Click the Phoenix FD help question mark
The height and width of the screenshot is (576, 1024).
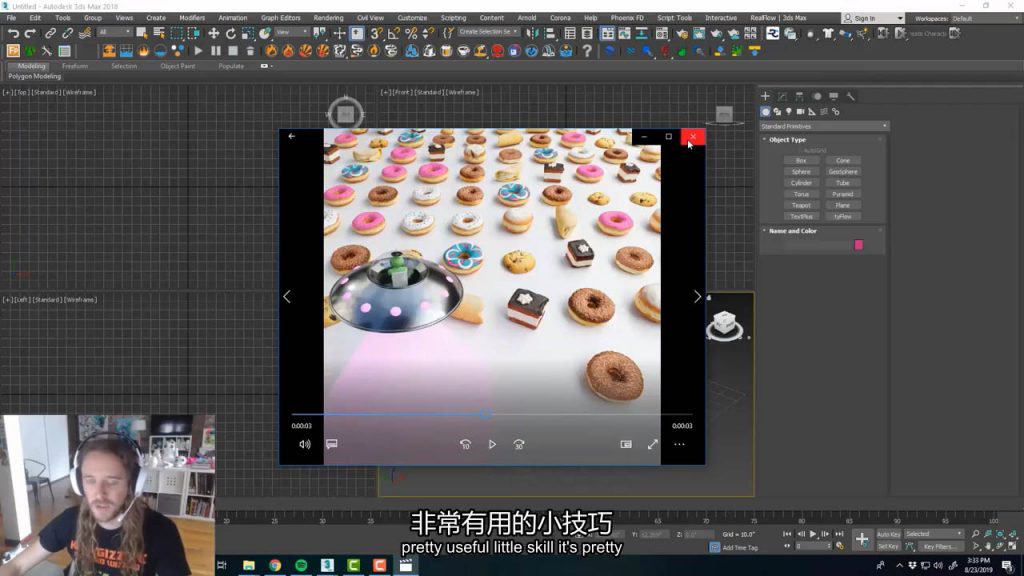point(587,51)
